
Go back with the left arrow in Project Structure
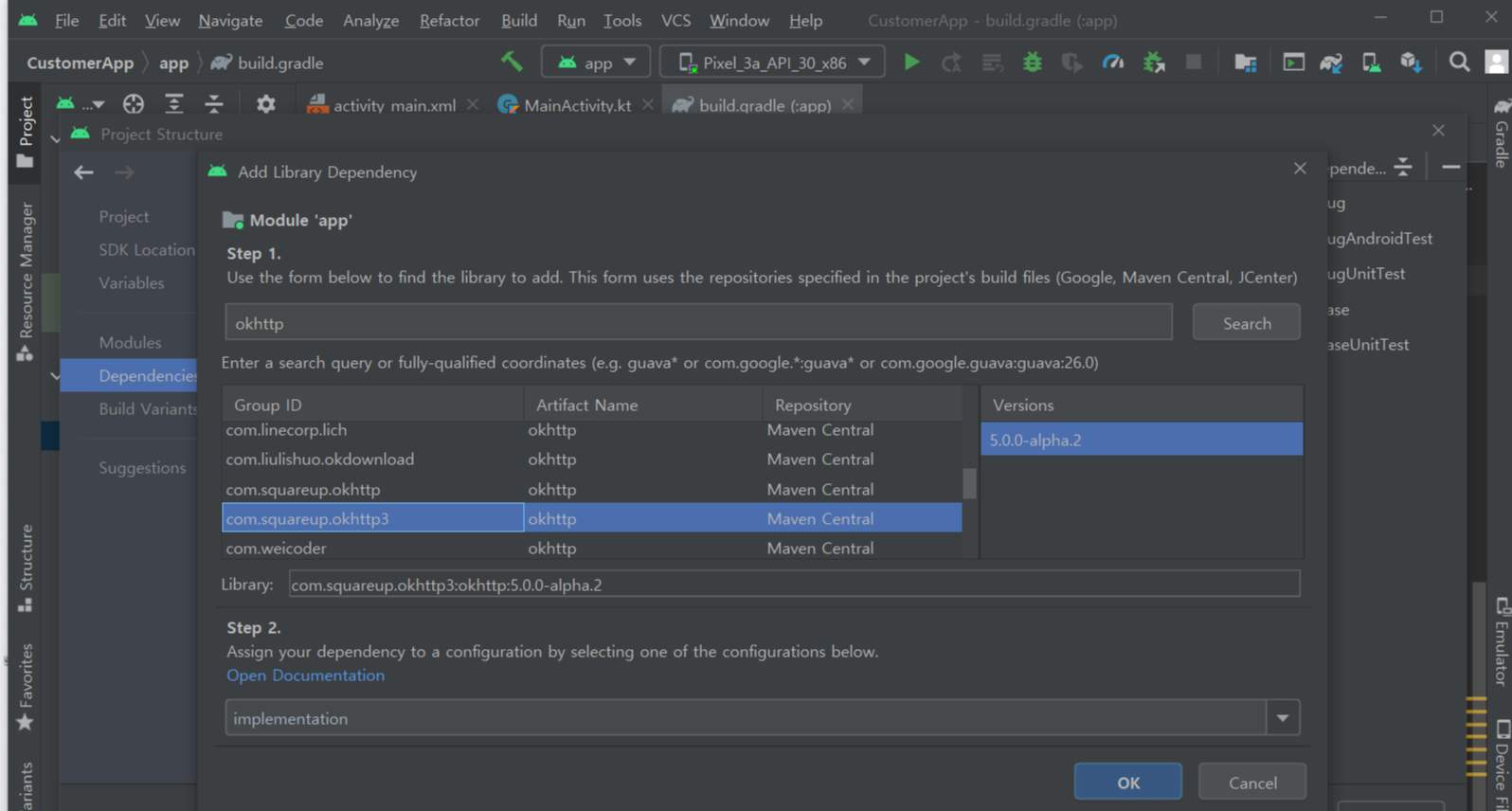(x=83, y=172)
